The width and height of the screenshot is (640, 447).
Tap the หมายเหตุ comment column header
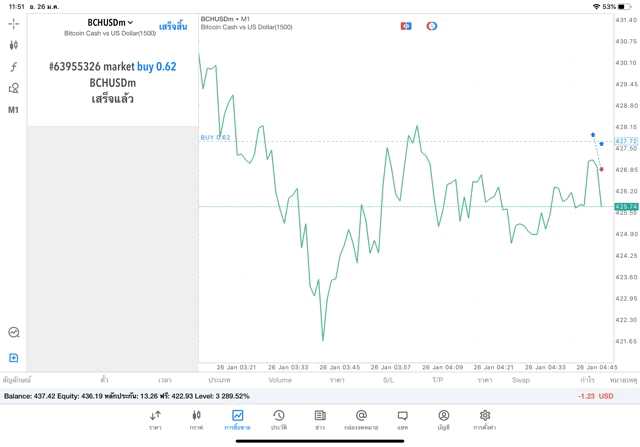coord(623,380)
